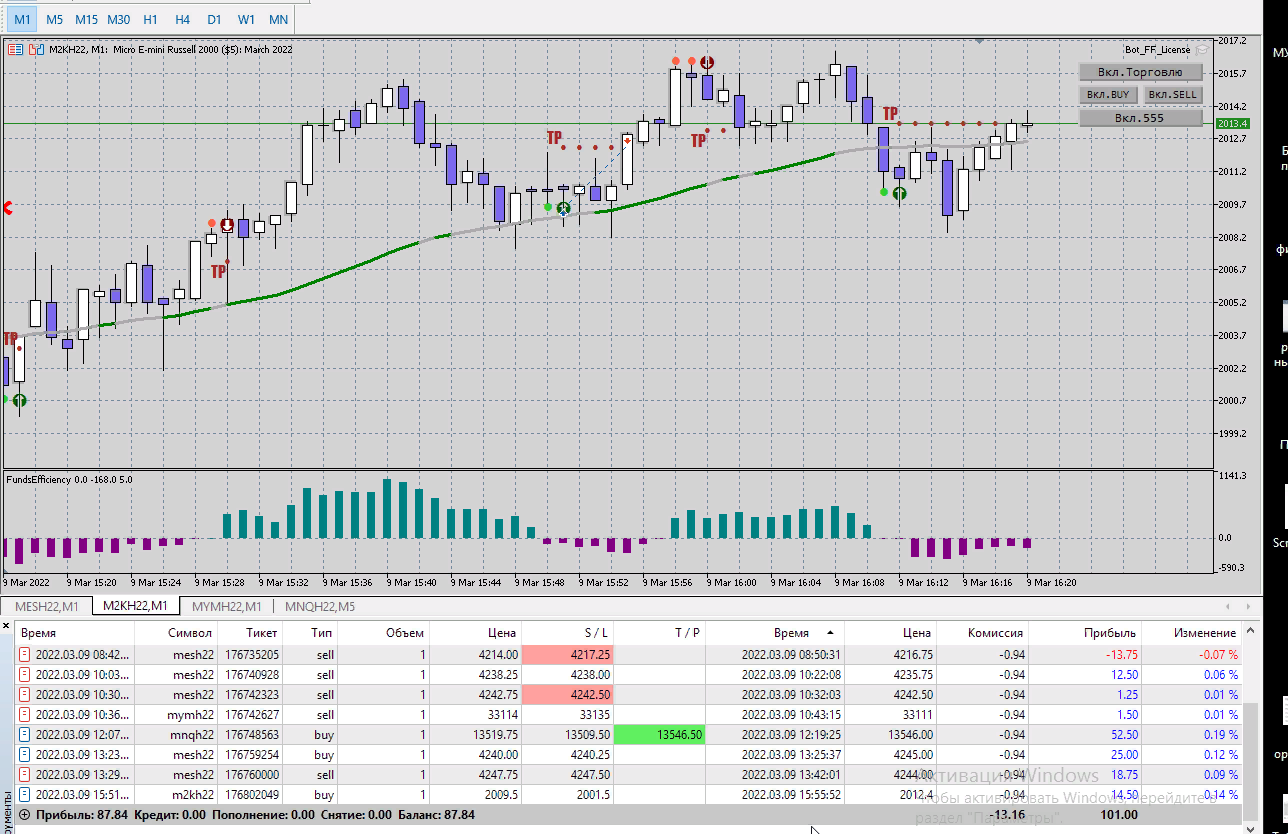Sort by the Прибыль column header
Viewport: 1288px width, 834px height.
coord(1085,633)
